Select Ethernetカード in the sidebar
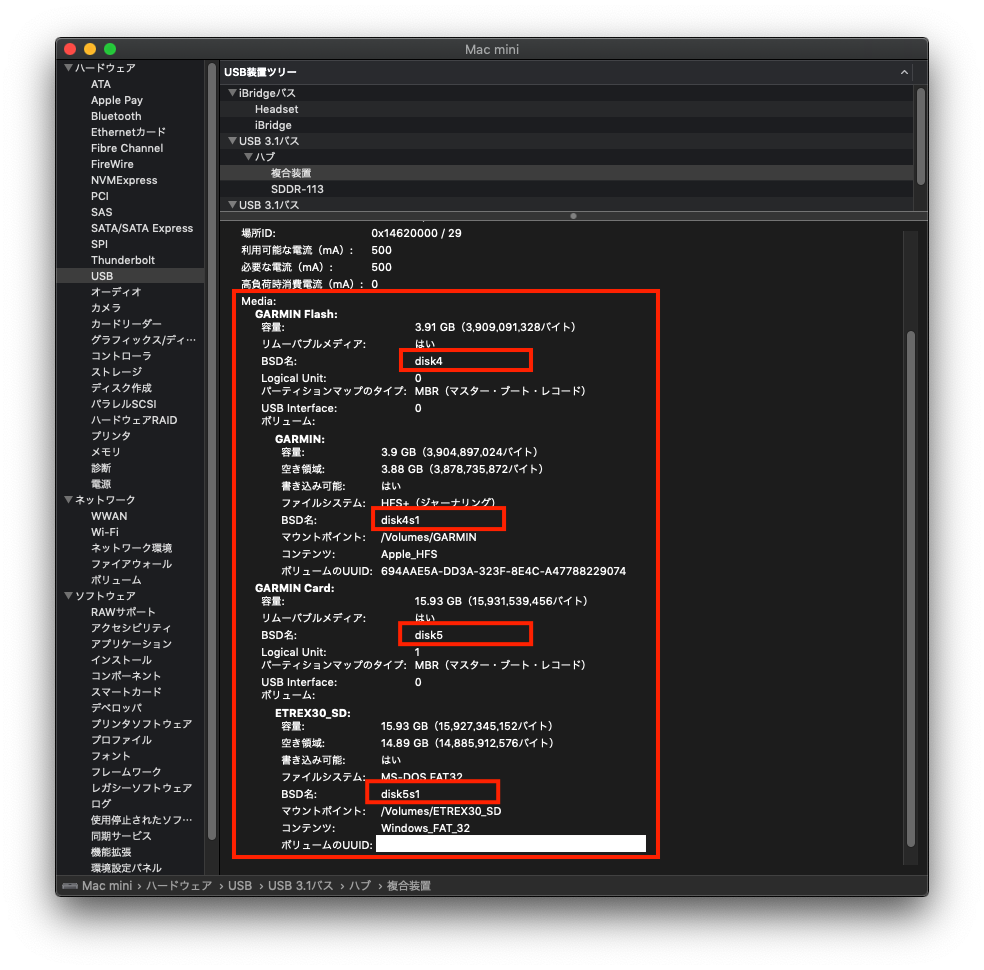This screenshot has height=970, width=984. 128,132
